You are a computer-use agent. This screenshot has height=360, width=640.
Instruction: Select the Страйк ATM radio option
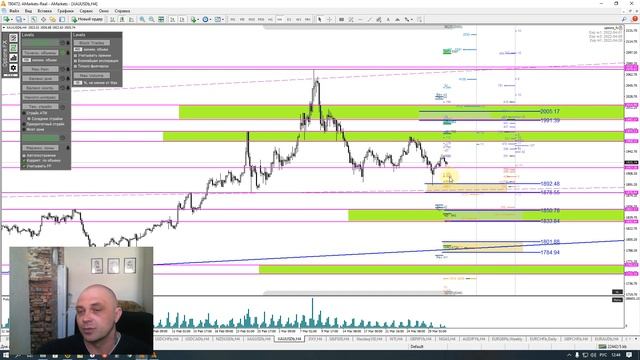pyautogui.click(x=24, y=113)
